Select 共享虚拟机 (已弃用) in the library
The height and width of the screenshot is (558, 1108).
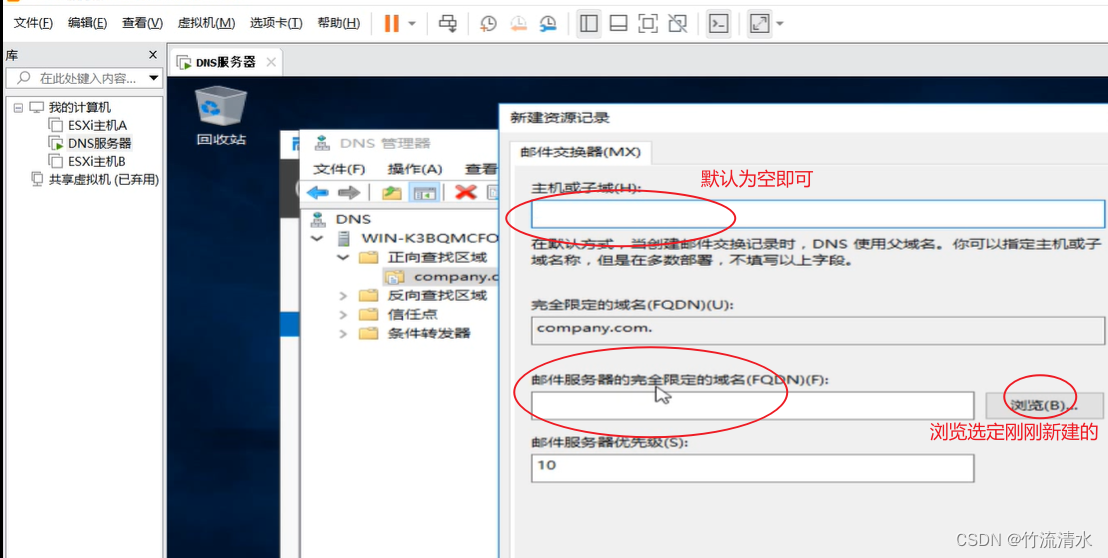pyautogui.click(x=103, y=179)
